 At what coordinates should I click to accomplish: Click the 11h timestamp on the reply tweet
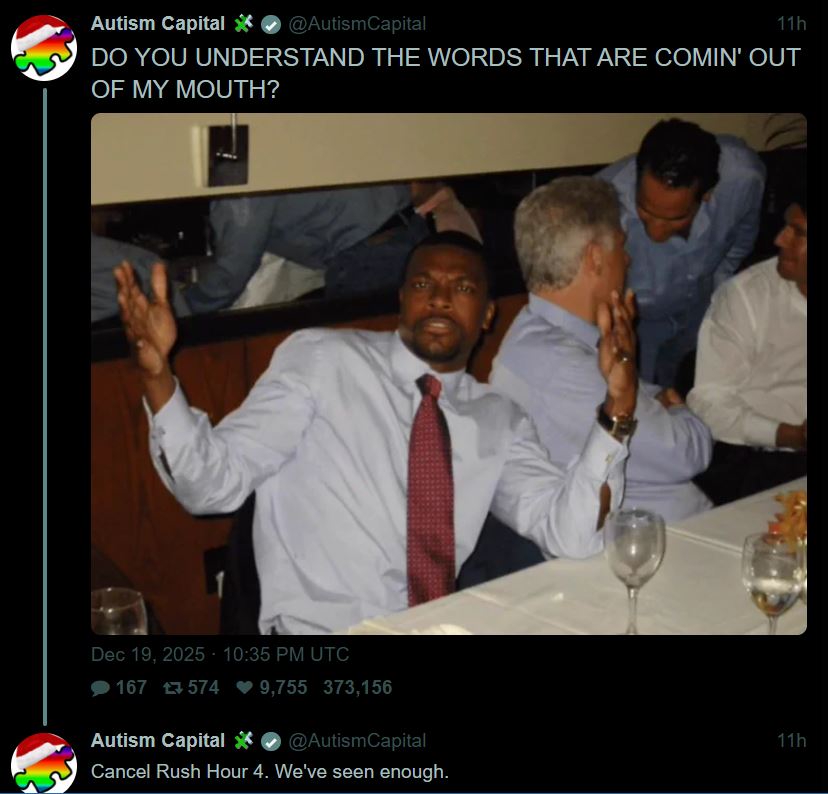coord(792,741)
